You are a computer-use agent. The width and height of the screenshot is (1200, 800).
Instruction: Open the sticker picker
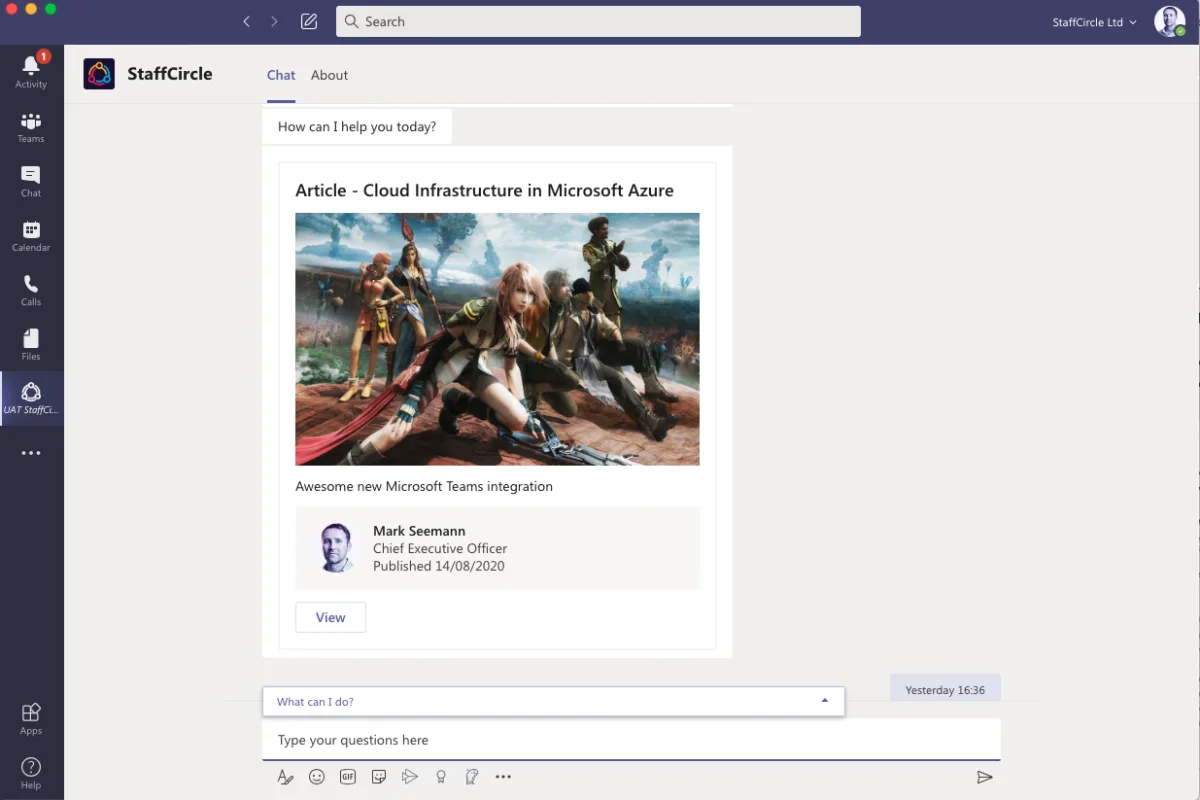tap(379, 777)
